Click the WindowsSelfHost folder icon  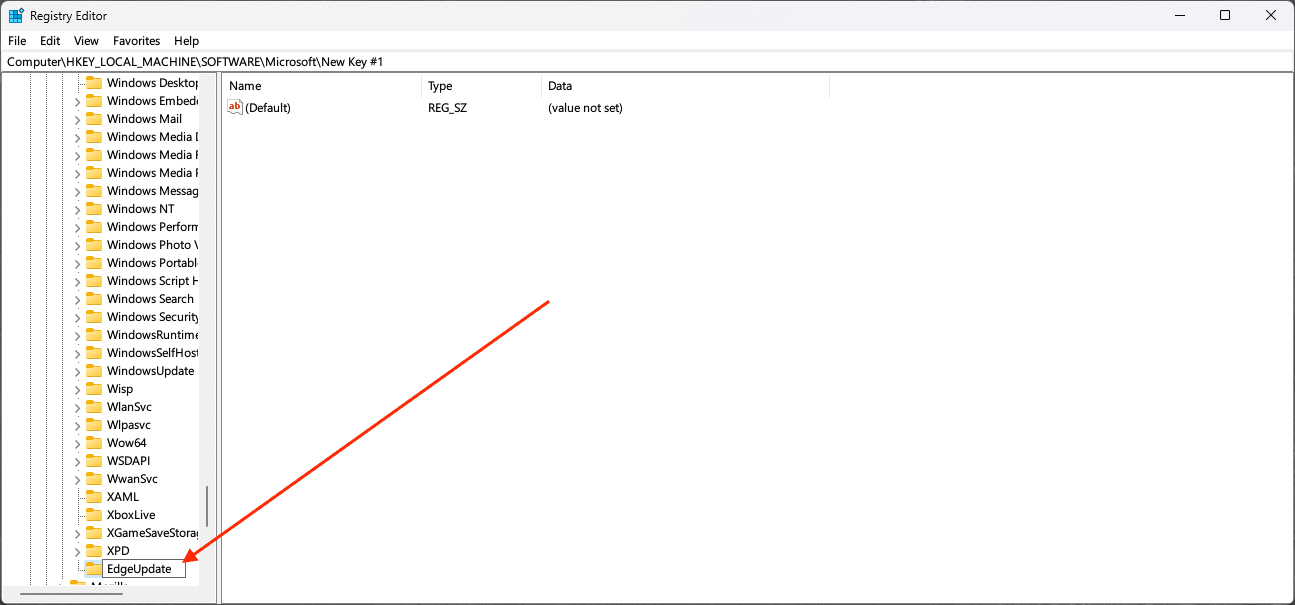(94, 353)
